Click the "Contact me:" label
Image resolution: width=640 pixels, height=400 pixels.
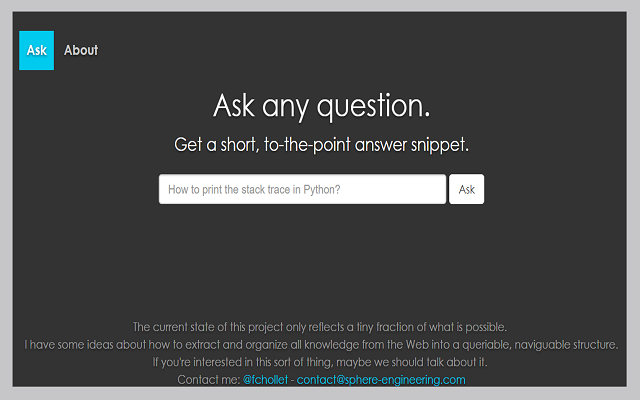click(208, 380)
